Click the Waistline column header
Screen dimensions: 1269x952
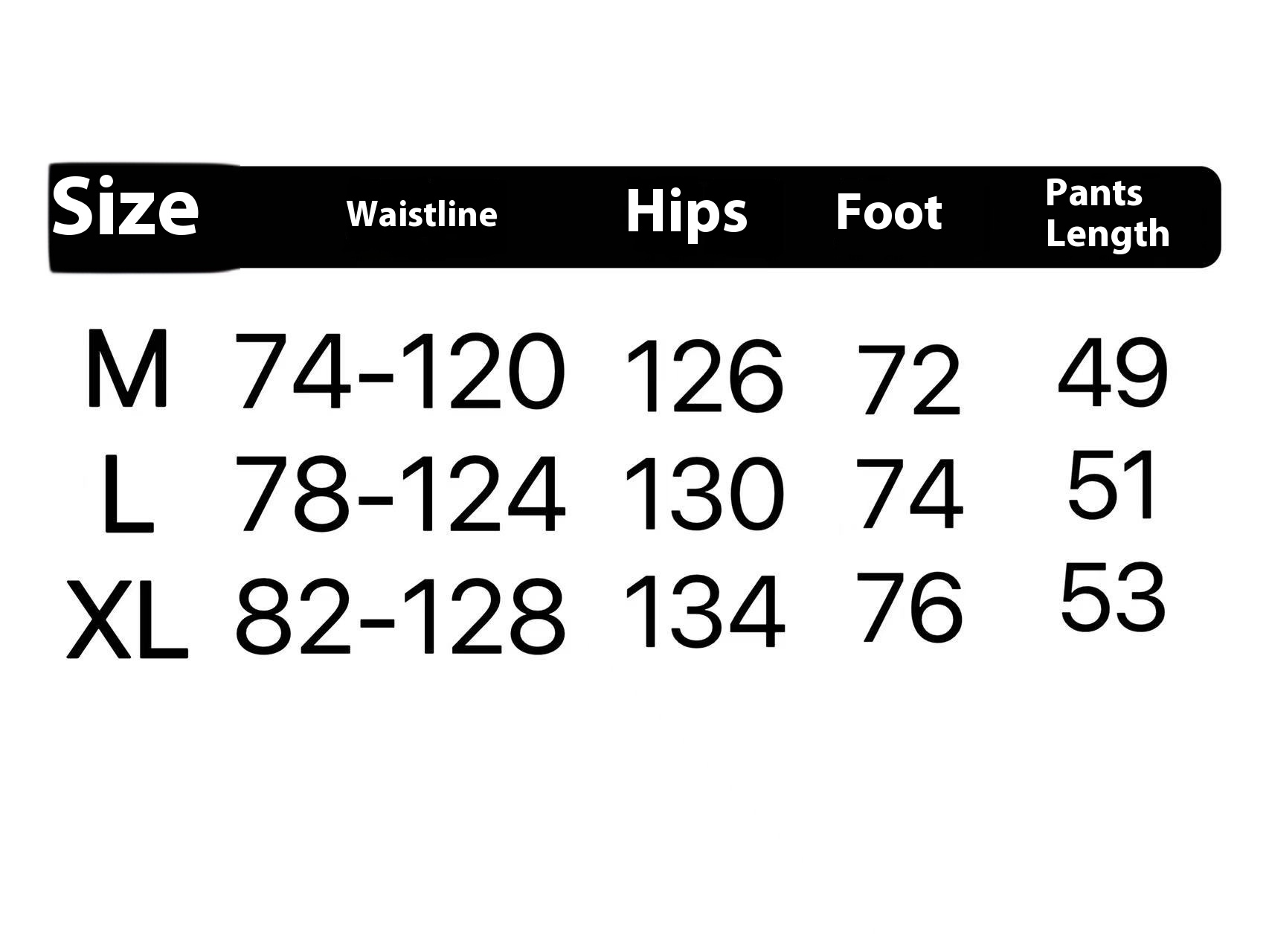pos(422,214)
